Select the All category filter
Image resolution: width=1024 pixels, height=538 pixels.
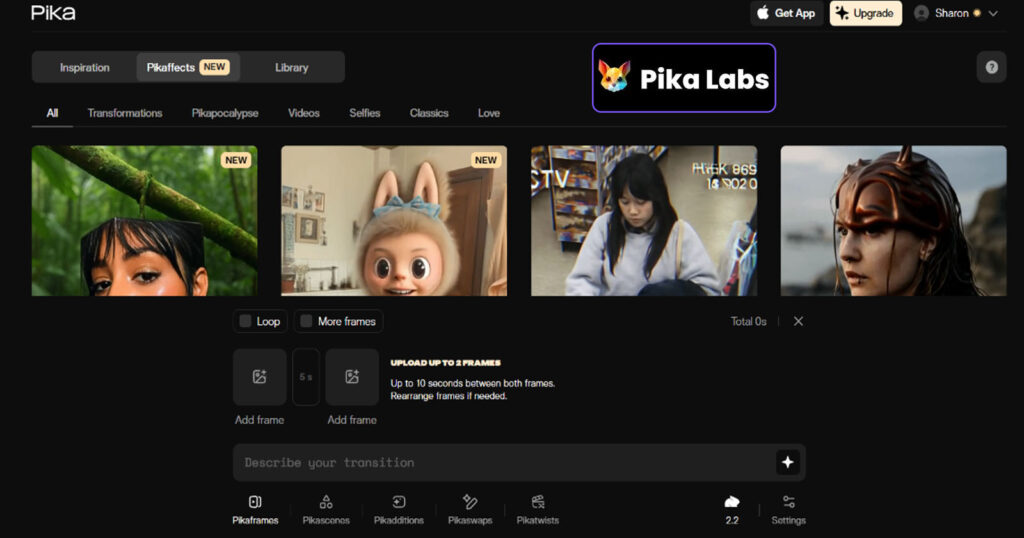click(x=52, y=113)
